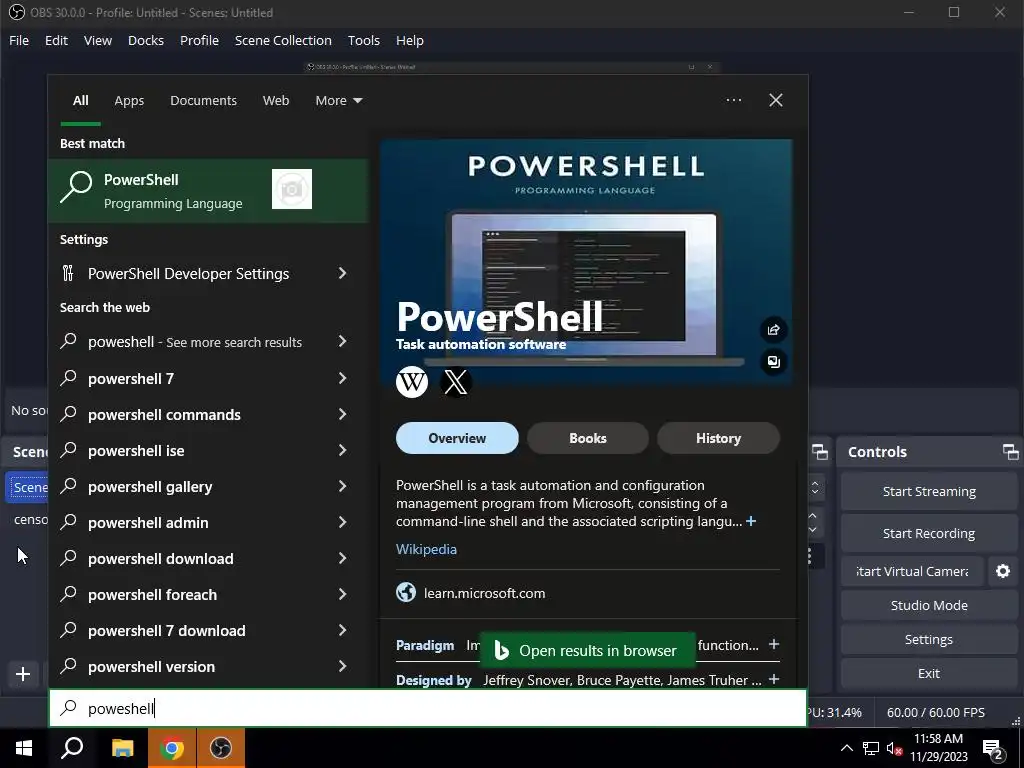Expand powershell gallery suggestion chevron
Image resolution: width=1024 pixels, height=768 pixels.
(342, 486)
